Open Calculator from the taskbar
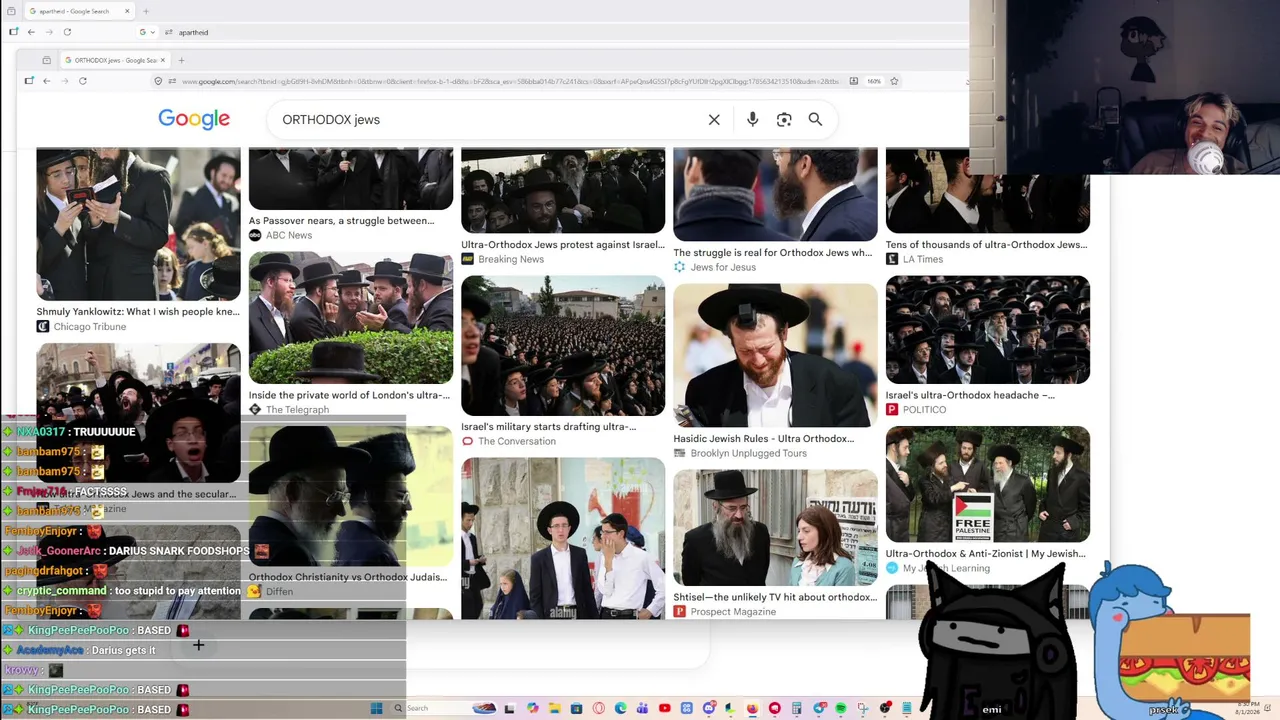Image resolution: width=1280 pixels, height=720 pixels. 797,709
